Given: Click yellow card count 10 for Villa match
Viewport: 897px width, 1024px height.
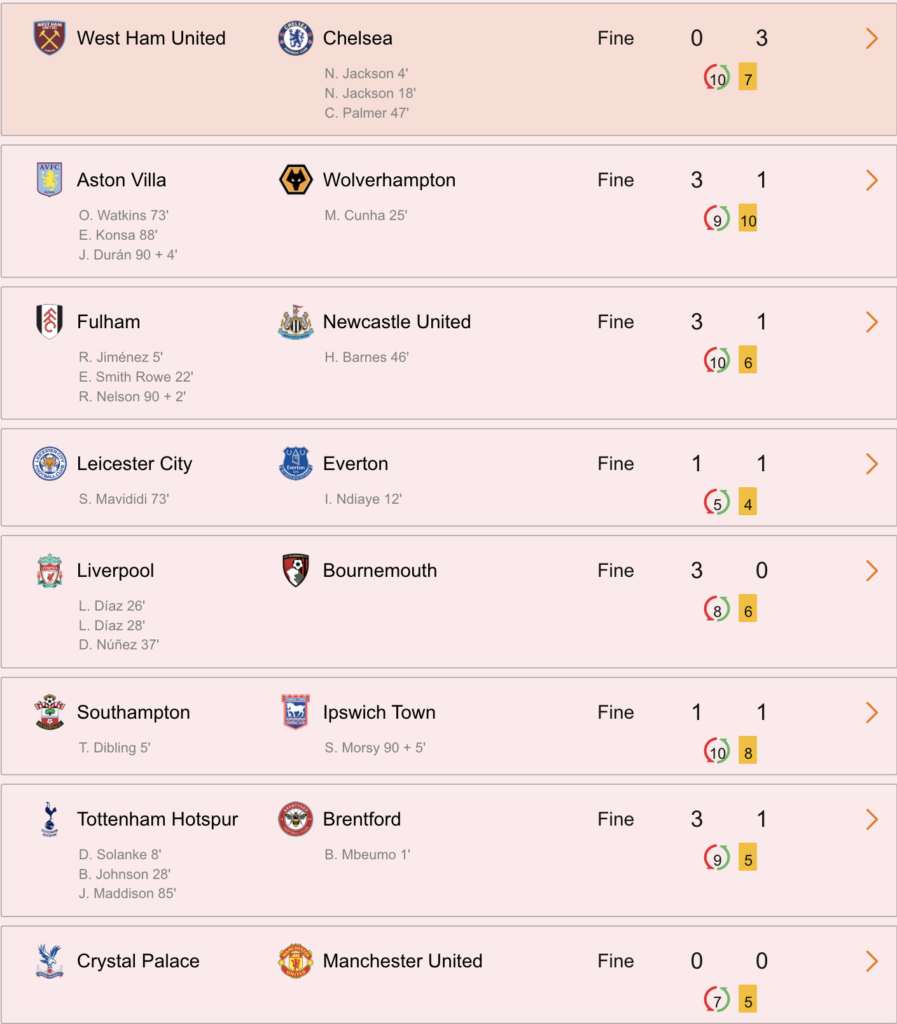Looking at the screenshot, I should click(x=748, y=220).
